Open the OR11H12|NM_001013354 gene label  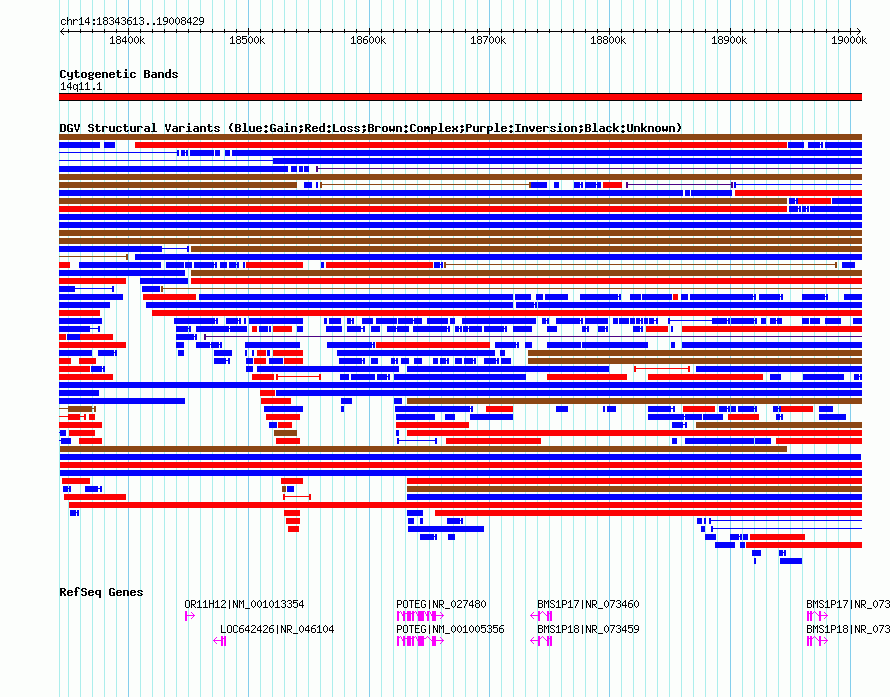pyautogui.click(x=244, y=604)
